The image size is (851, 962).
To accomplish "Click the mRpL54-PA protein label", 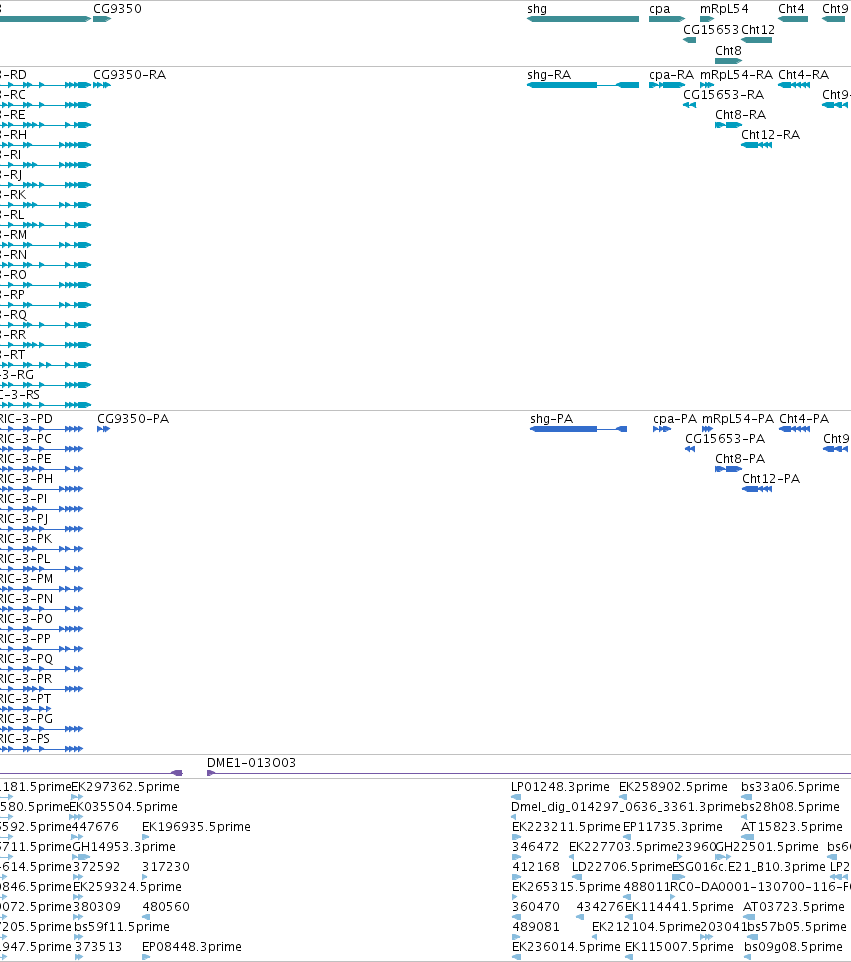I will point(738,418).
